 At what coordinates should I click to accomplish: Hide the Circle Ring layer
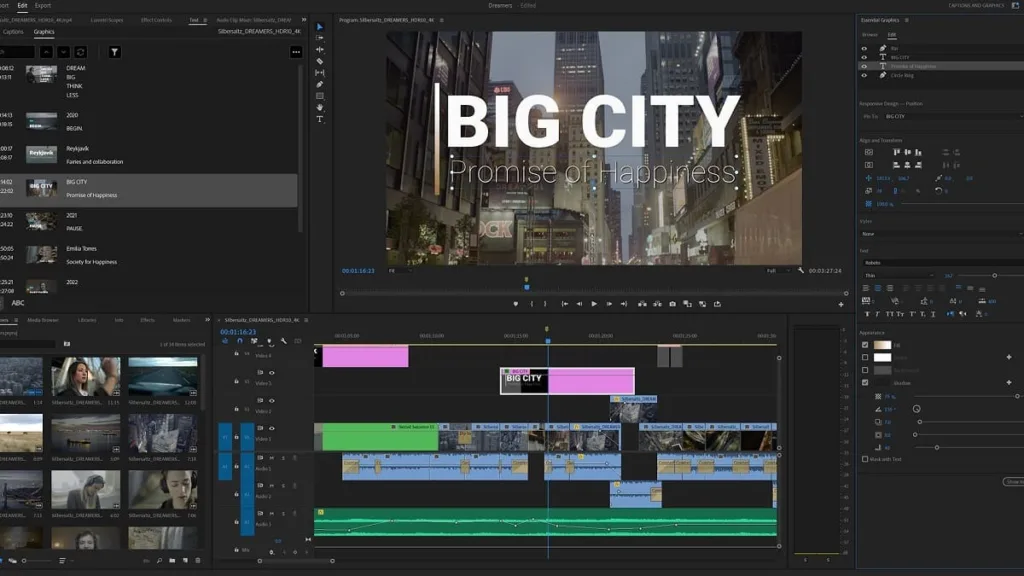click(864, 75)
